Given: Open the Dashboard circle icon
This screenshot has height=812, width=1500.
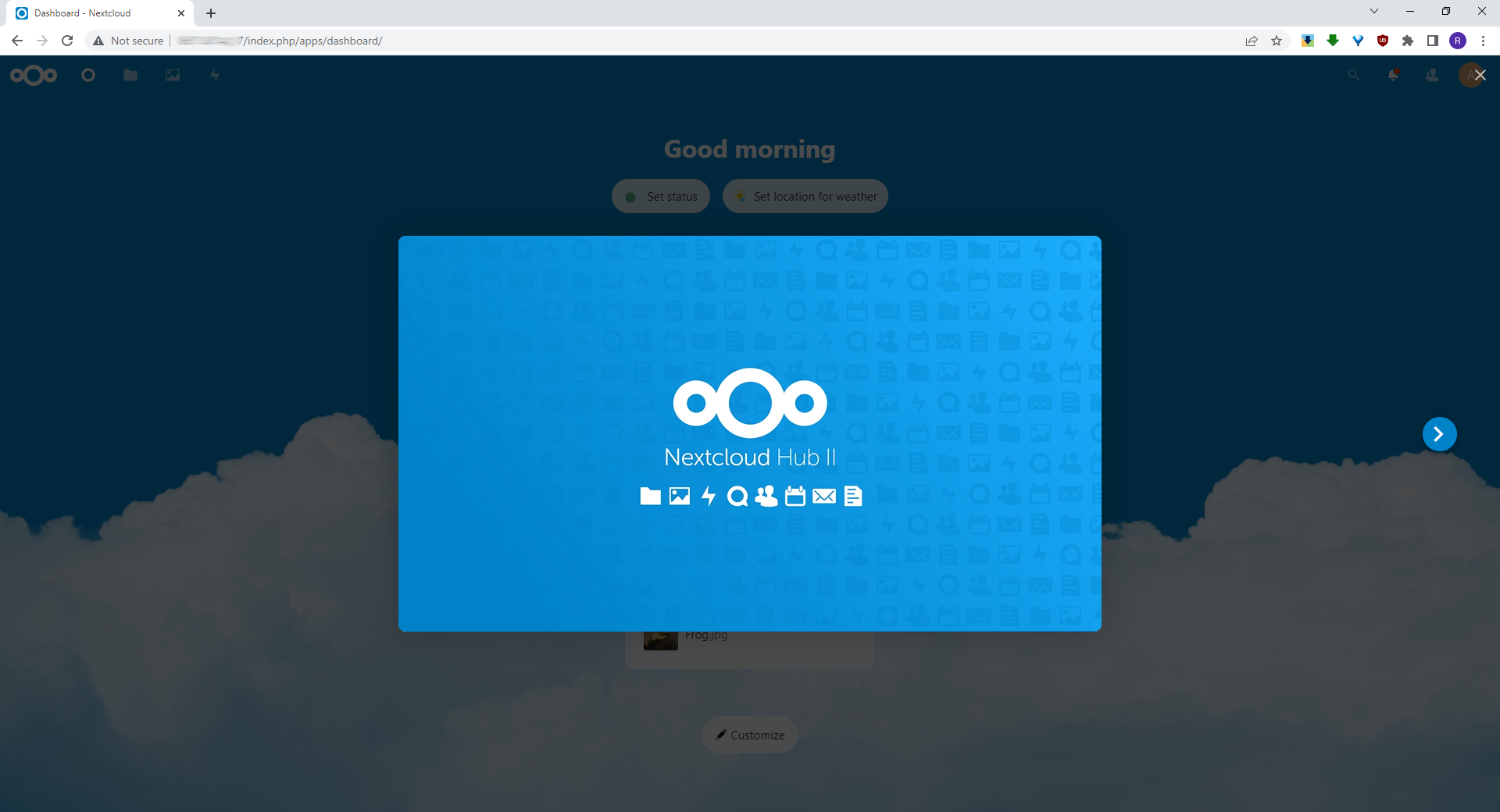Looking at the screenshot, I should [88, 75].
